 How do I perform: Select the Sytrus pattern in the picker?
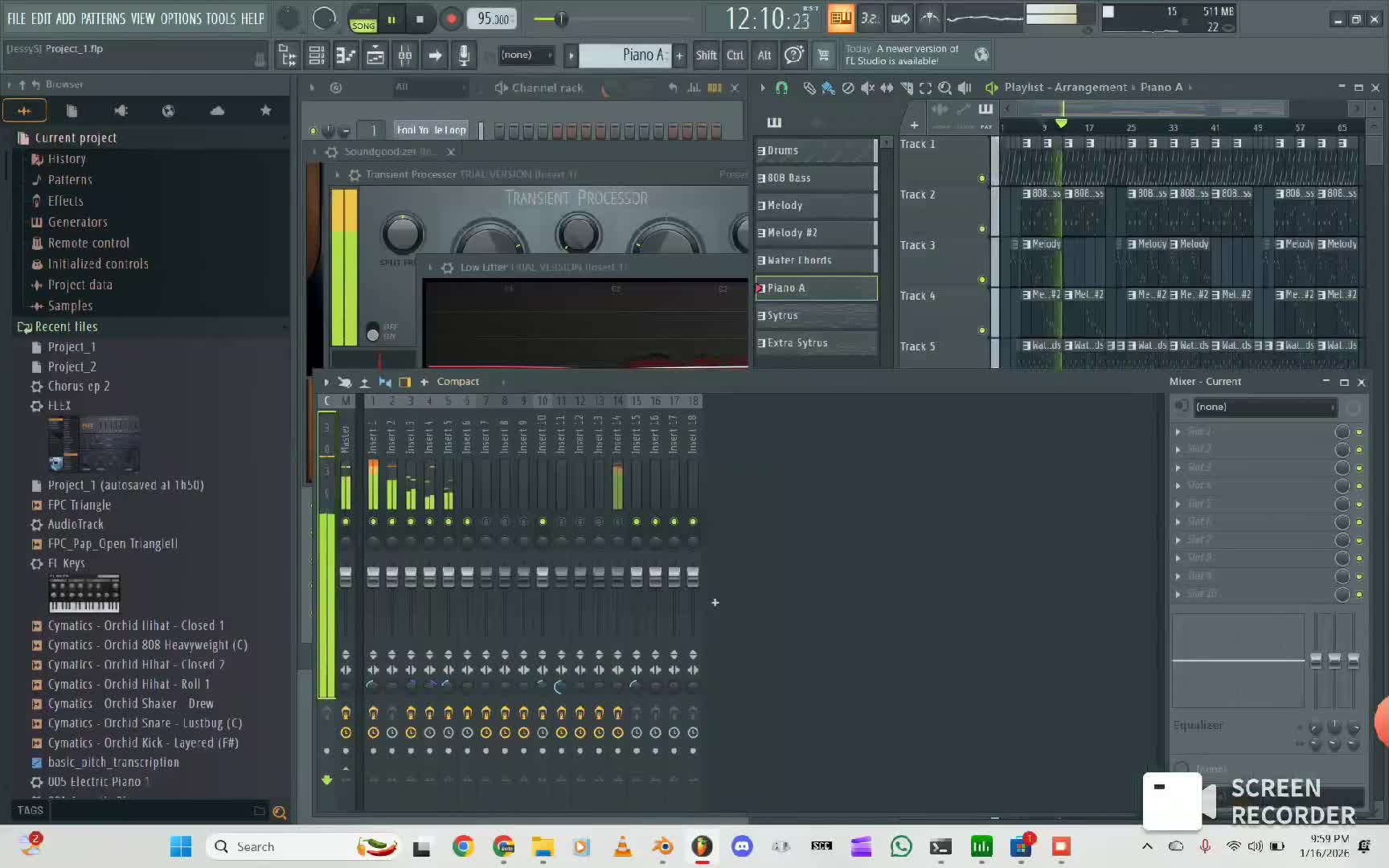(x=816, y=316)
